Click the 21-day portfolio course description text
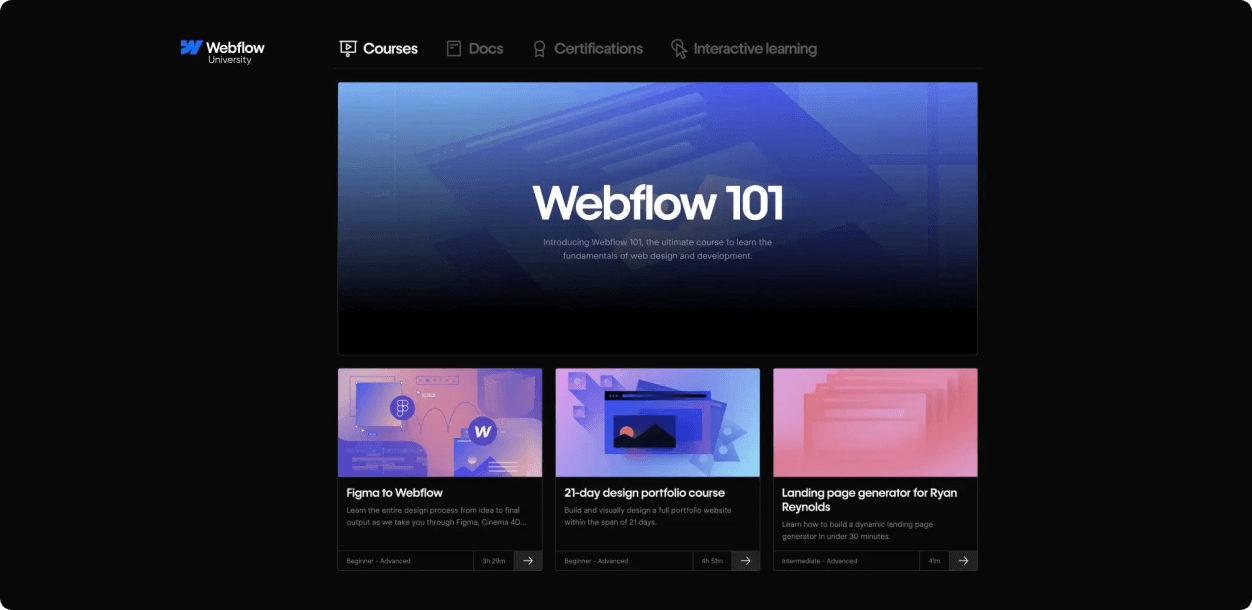Screen dimensions: 1252x610 [648, 516]
